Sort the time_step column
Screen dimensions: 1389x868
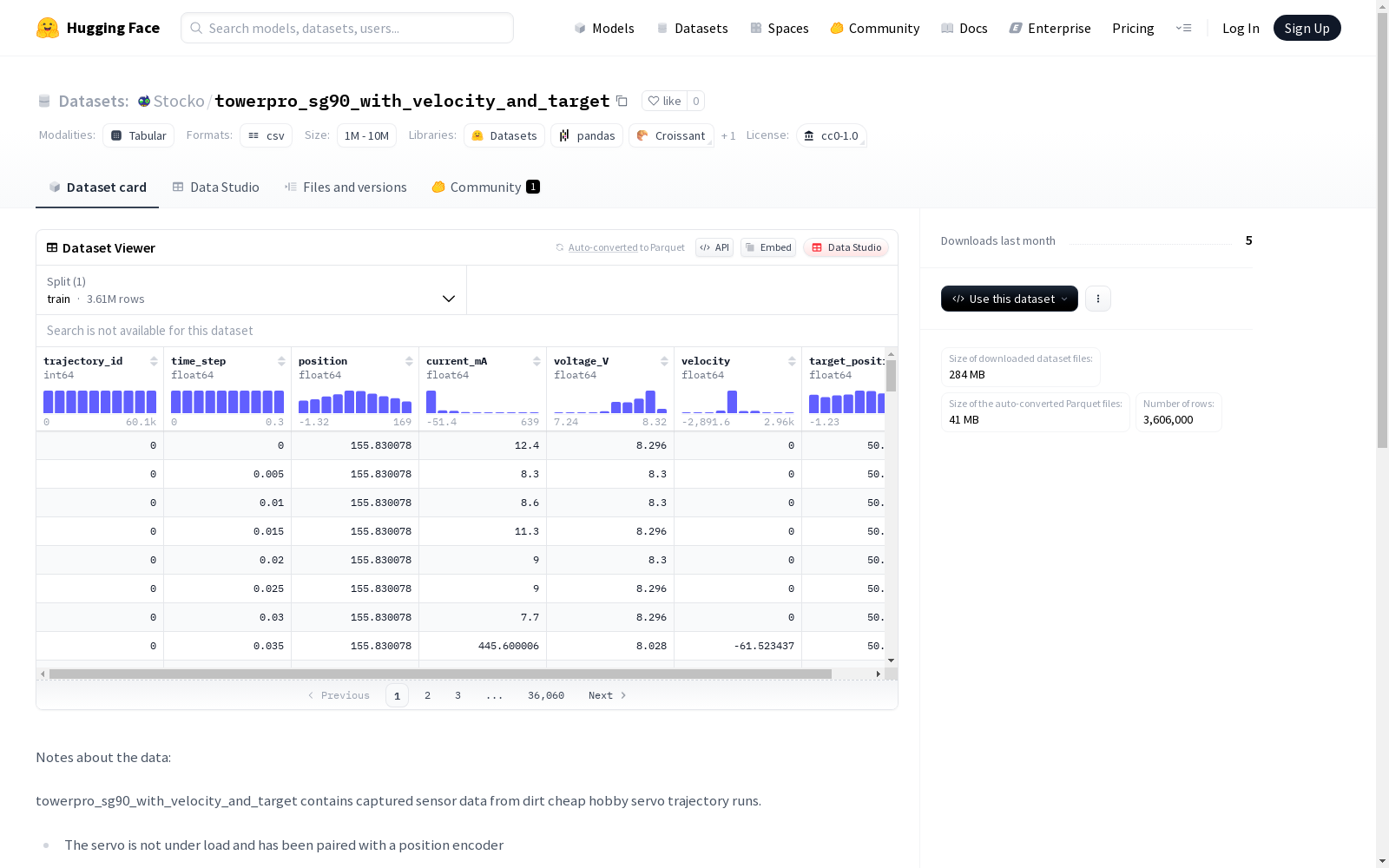click(281, 361)
